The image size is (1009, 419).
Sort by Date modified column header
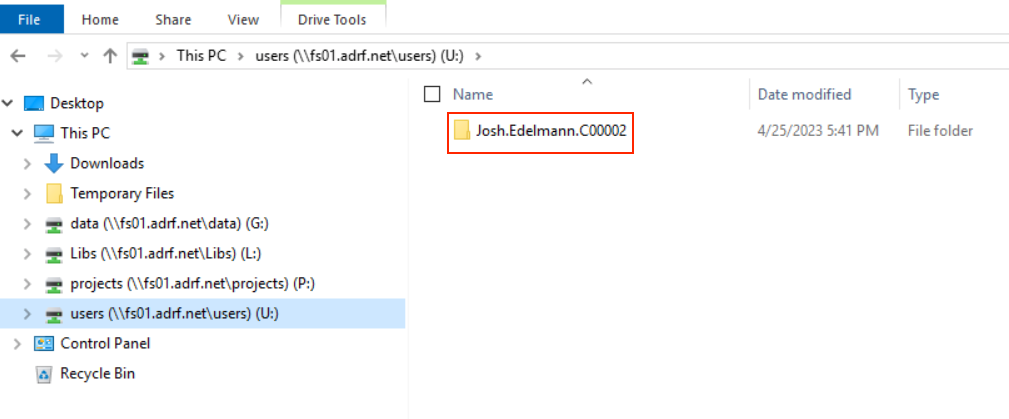tap(804, 95)
